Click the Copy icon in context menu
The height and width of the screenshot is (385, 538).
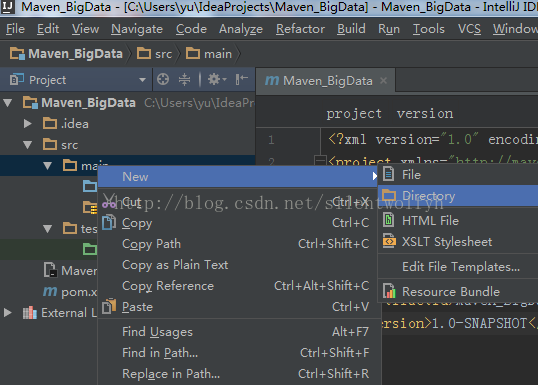pyautogui.click(x=109, y=222)
